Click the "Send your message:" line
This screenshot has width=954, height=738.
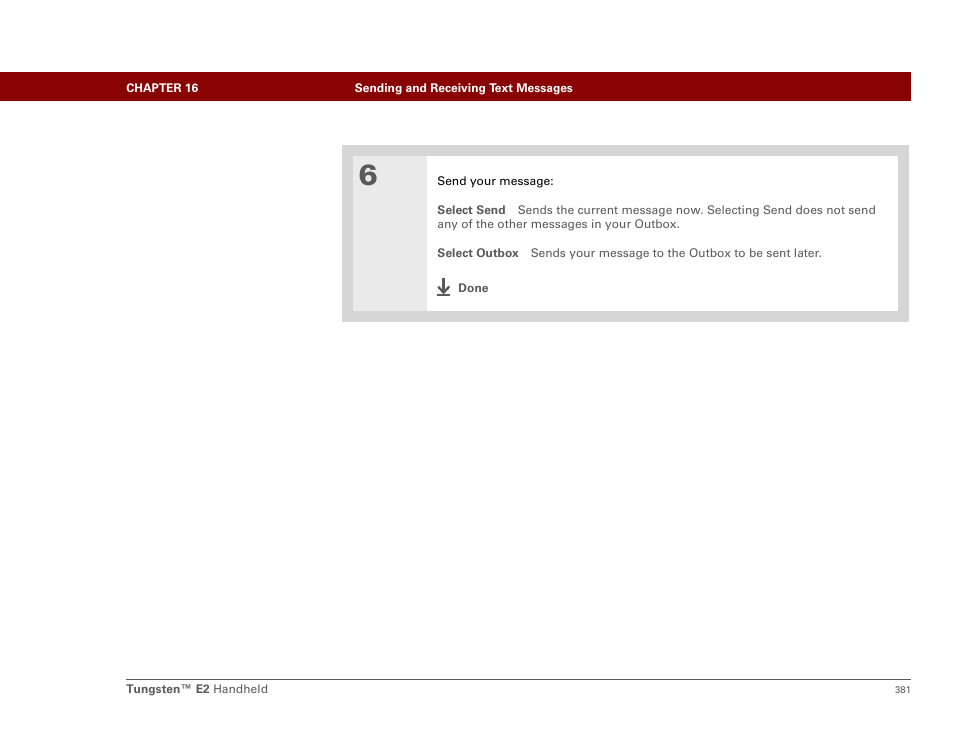click(495, 181)
